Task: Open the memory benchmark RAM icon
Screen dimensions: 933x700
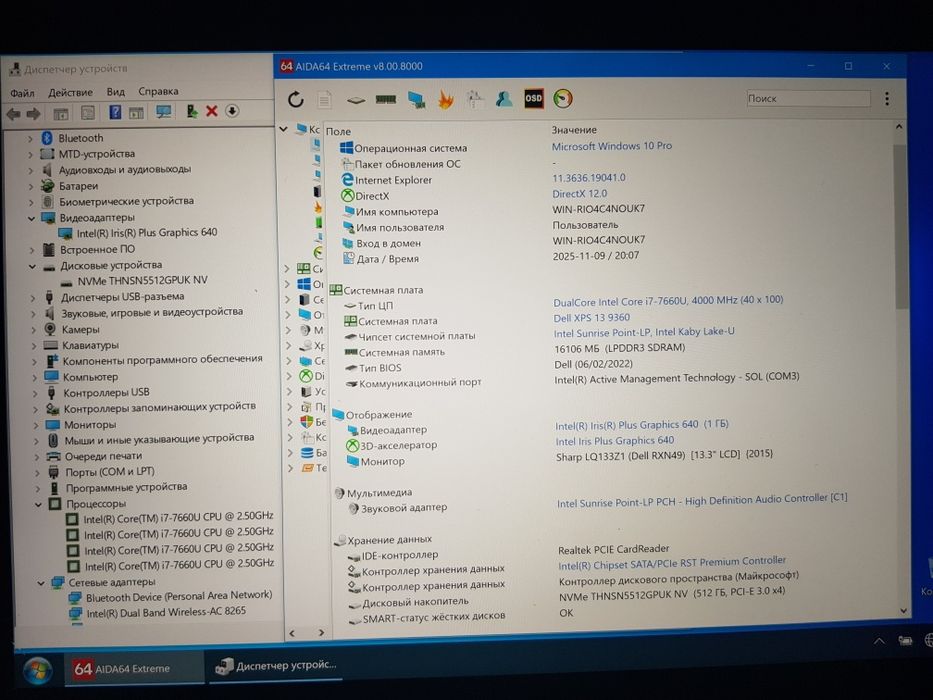Action: click(x=386, y=99)
